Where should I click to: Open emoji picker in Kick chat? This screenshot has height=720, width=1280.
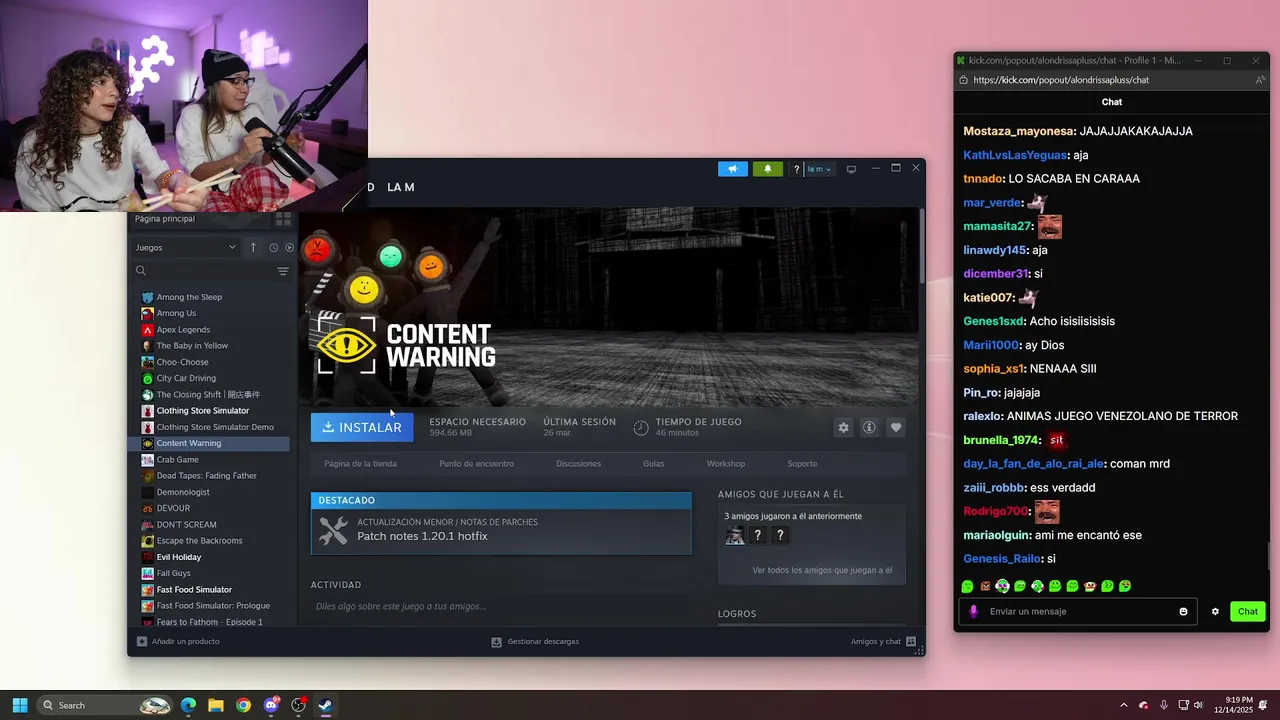(1184, 611)
